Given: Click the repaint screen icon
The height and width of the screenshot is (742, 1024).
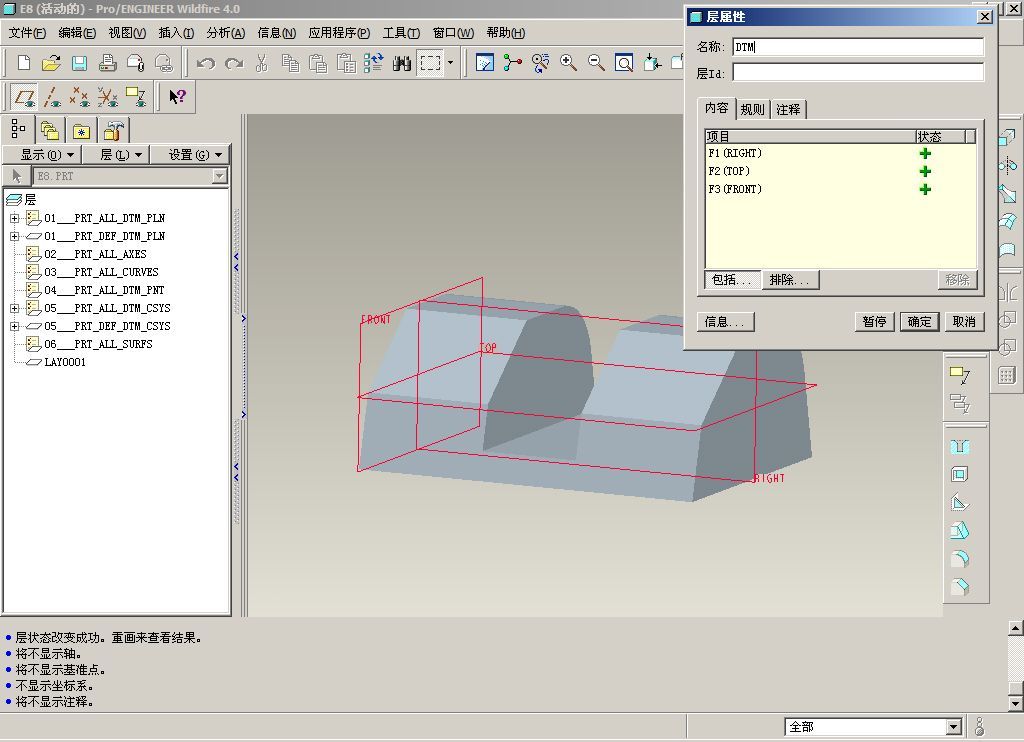Looking at the screenshot, I should tap(485, 63).
